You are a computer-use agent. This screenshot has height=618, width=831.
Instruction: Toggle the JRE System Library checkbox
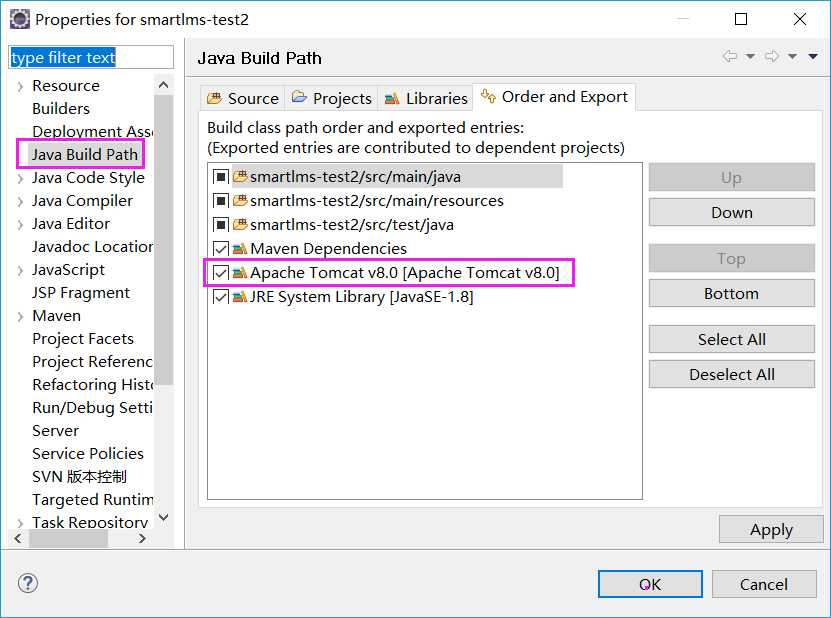point(221,297)
